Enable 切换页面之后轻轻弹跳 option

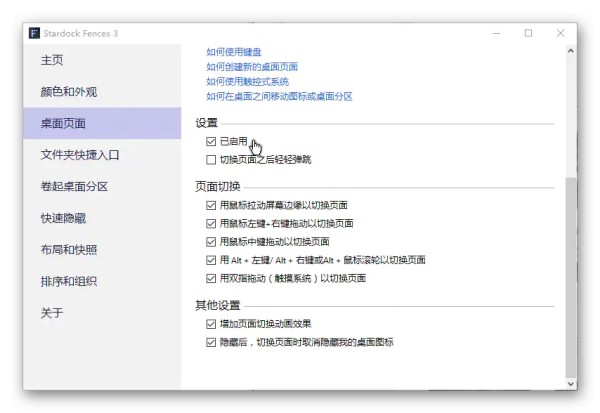pyautogui.click(x=211, y=160)
